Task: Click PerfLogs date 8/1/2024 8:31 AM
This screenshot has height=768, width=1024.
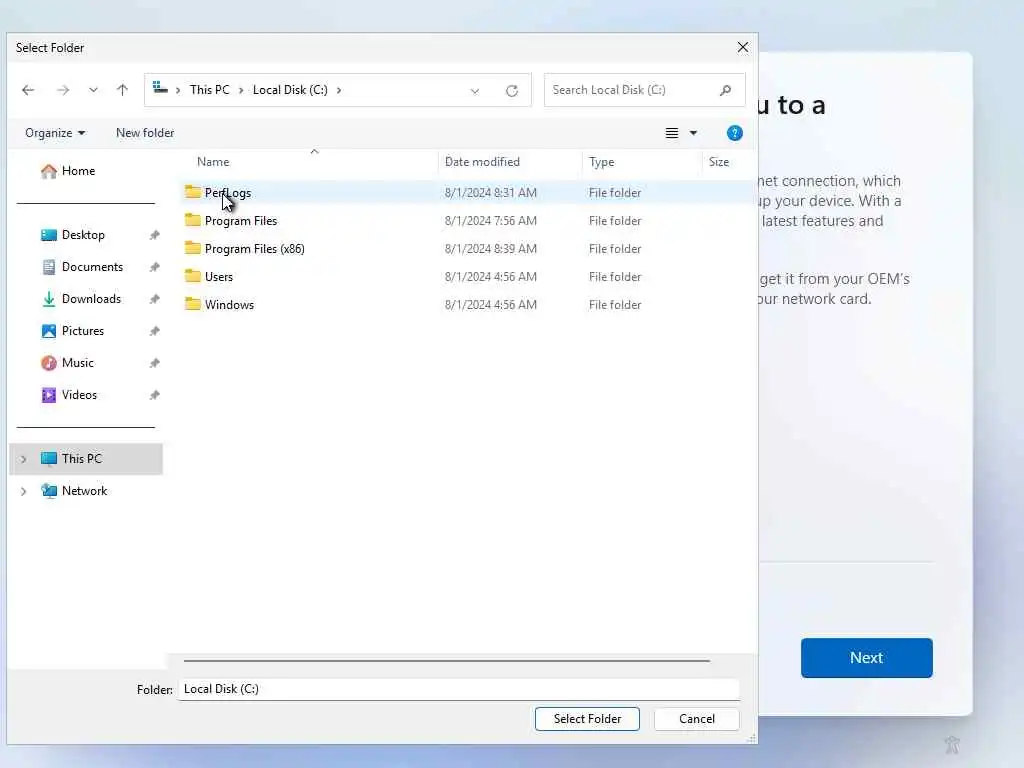Action: [490, 193]
